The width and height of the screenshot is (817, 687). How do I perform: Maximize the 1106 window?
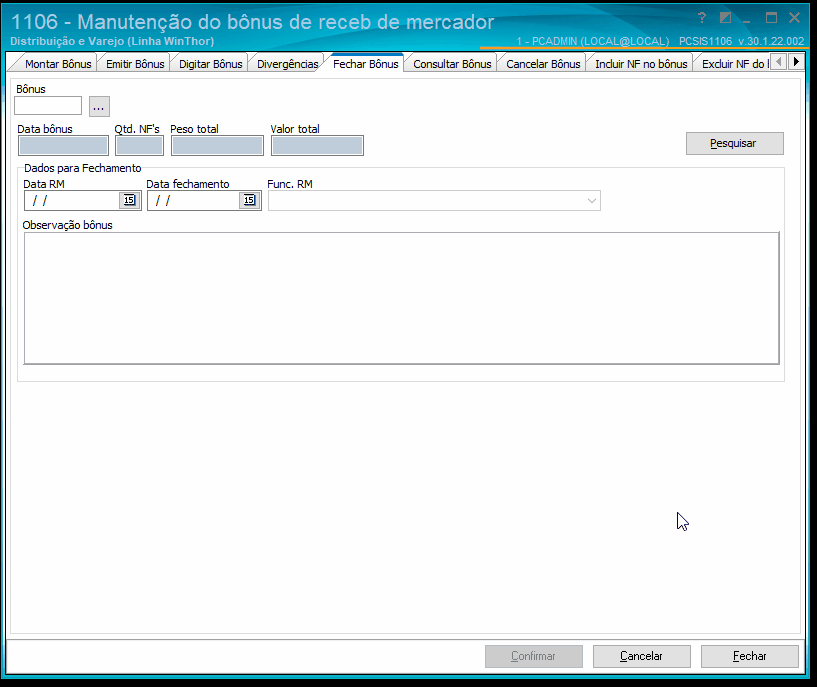pos(771,18)
